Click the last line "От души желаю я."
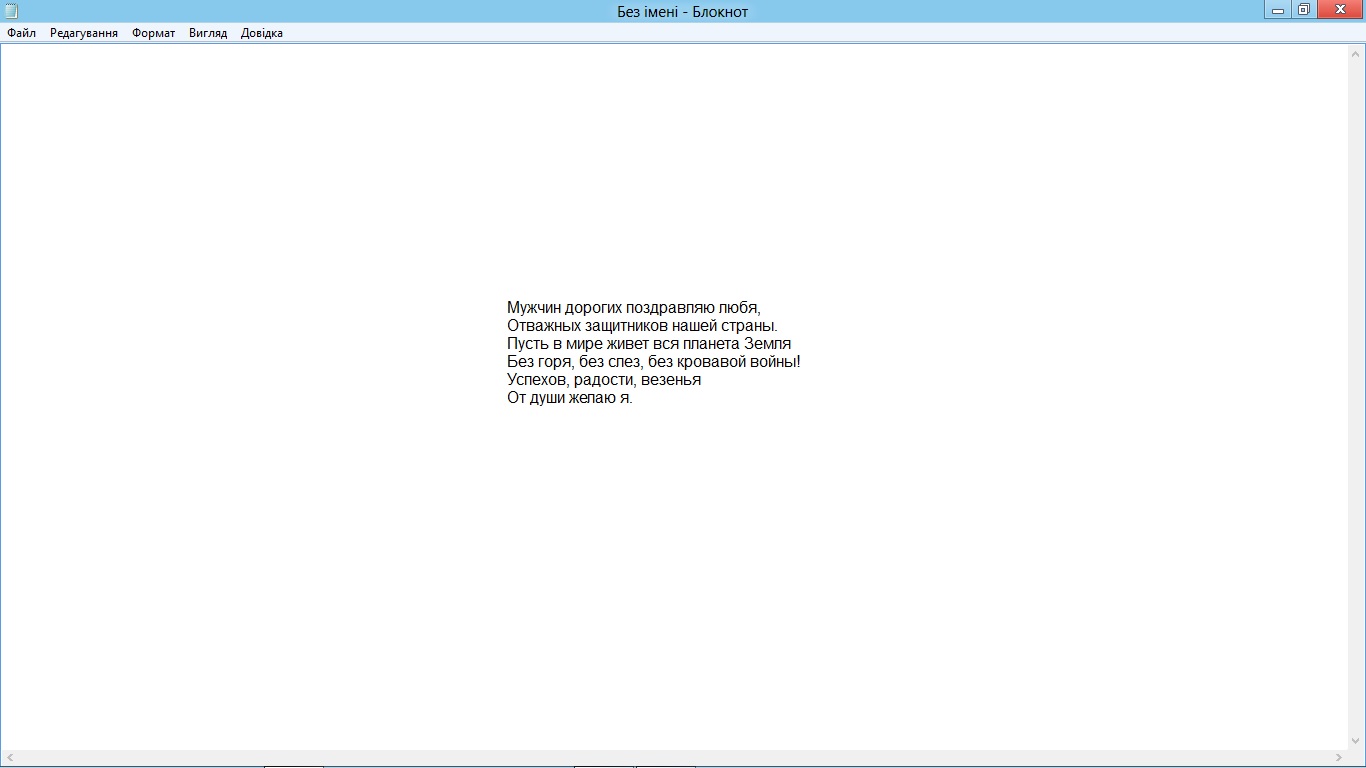This screenshot has width=1366, height=768. click(569, 398)
